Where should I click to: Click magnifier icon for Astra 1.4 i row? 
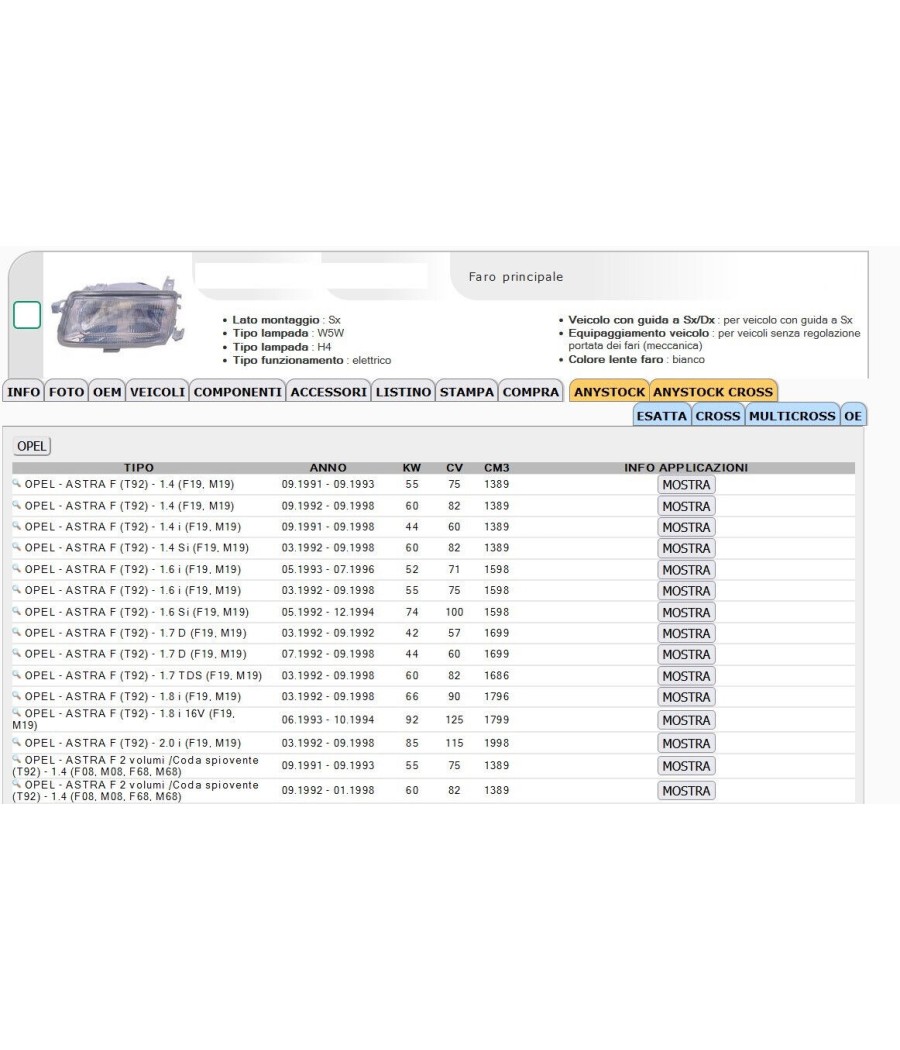tap(17, 525)
